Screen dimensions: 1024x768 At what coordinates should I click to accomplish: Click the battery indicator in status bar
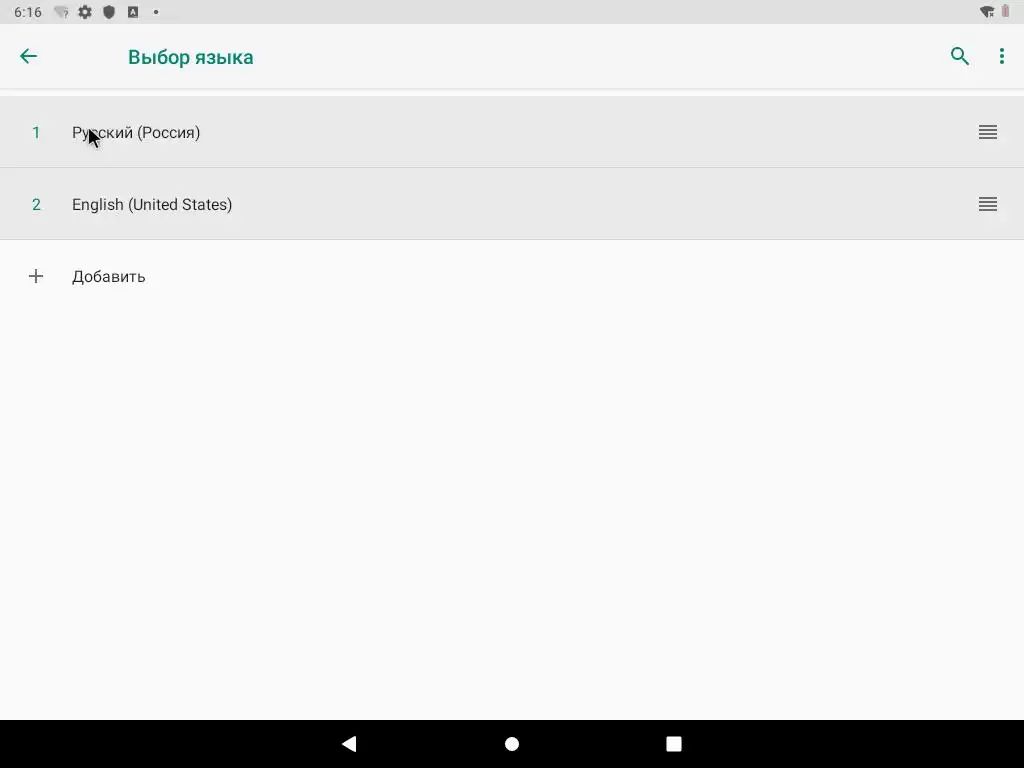(1006, 12)
